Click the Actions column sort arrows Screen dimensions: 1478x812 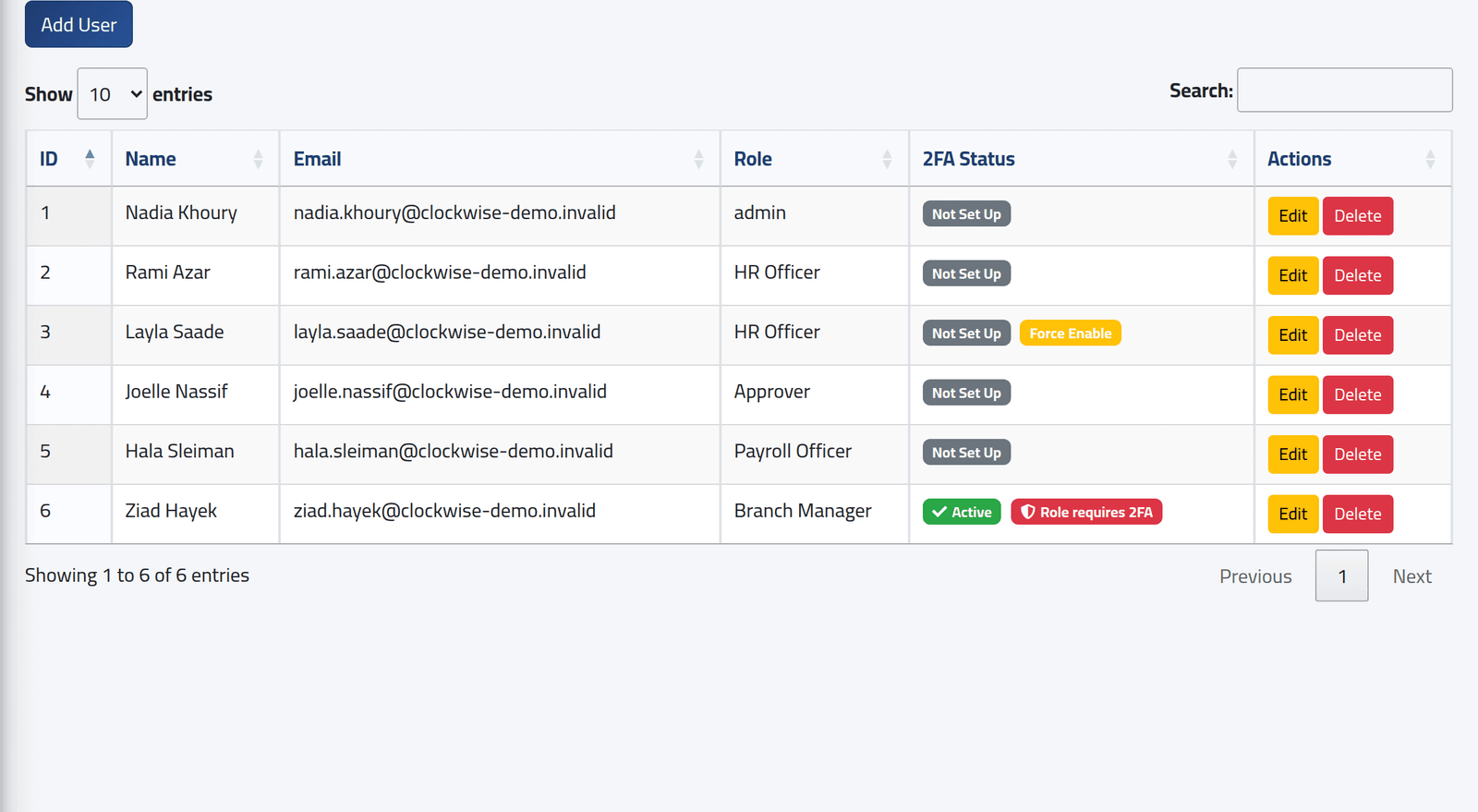pyautogui.click(x=1430, y=159)
